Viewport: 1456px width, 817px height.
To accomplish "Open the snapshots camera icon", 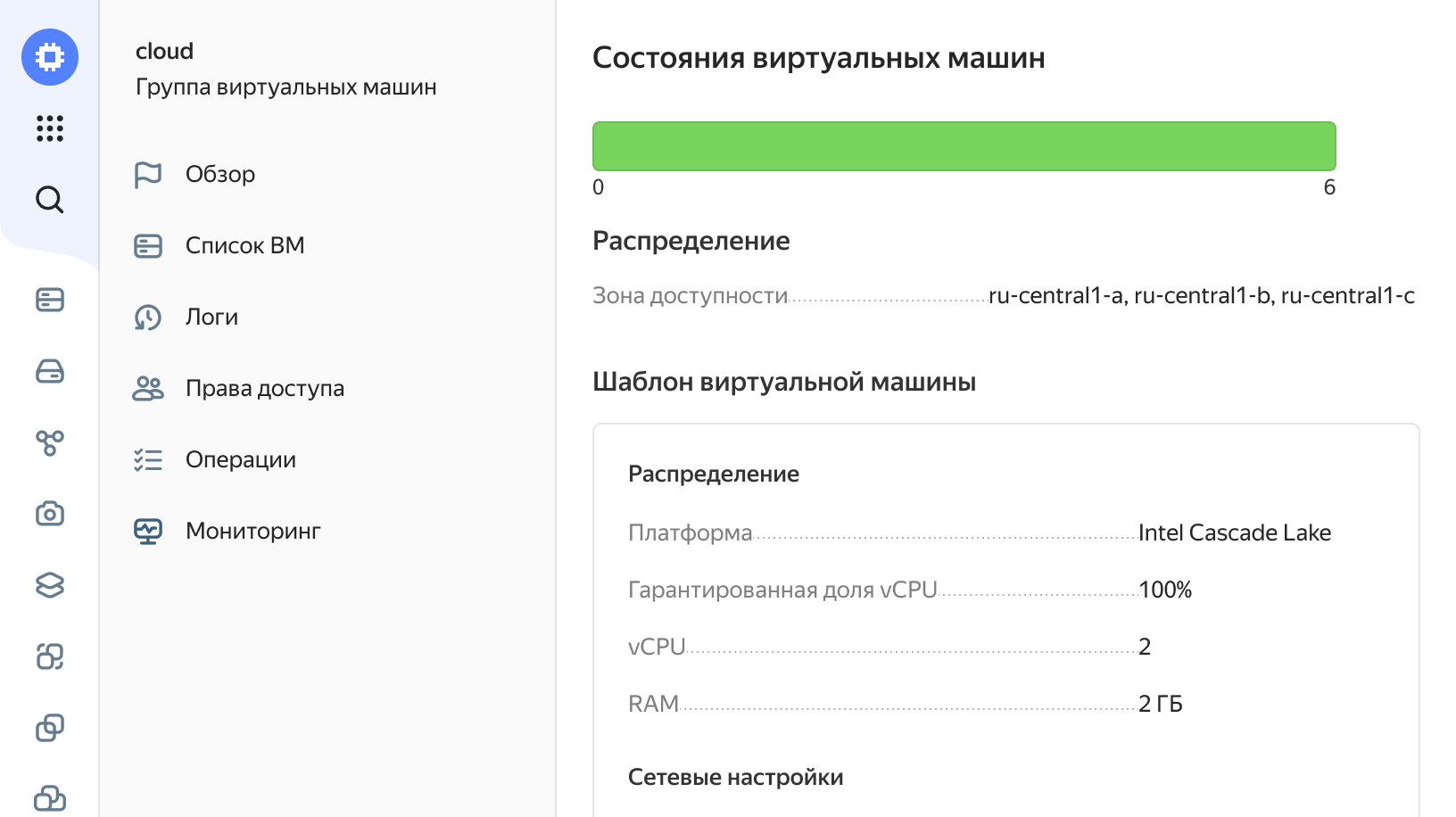I will [x=50, y=514].
